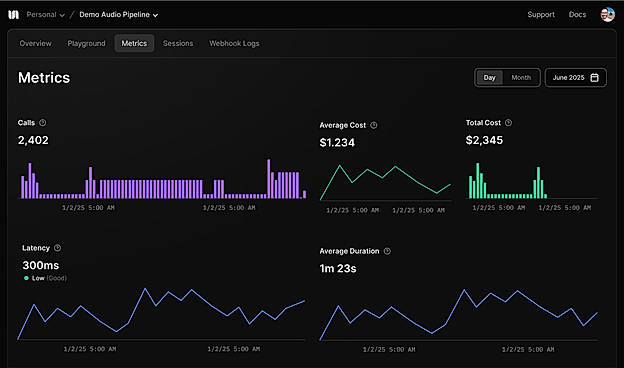Click the blue Latency line chart
Image resolution: width=624 pixels, height=368 pixels.
click(x=161, y=313)
